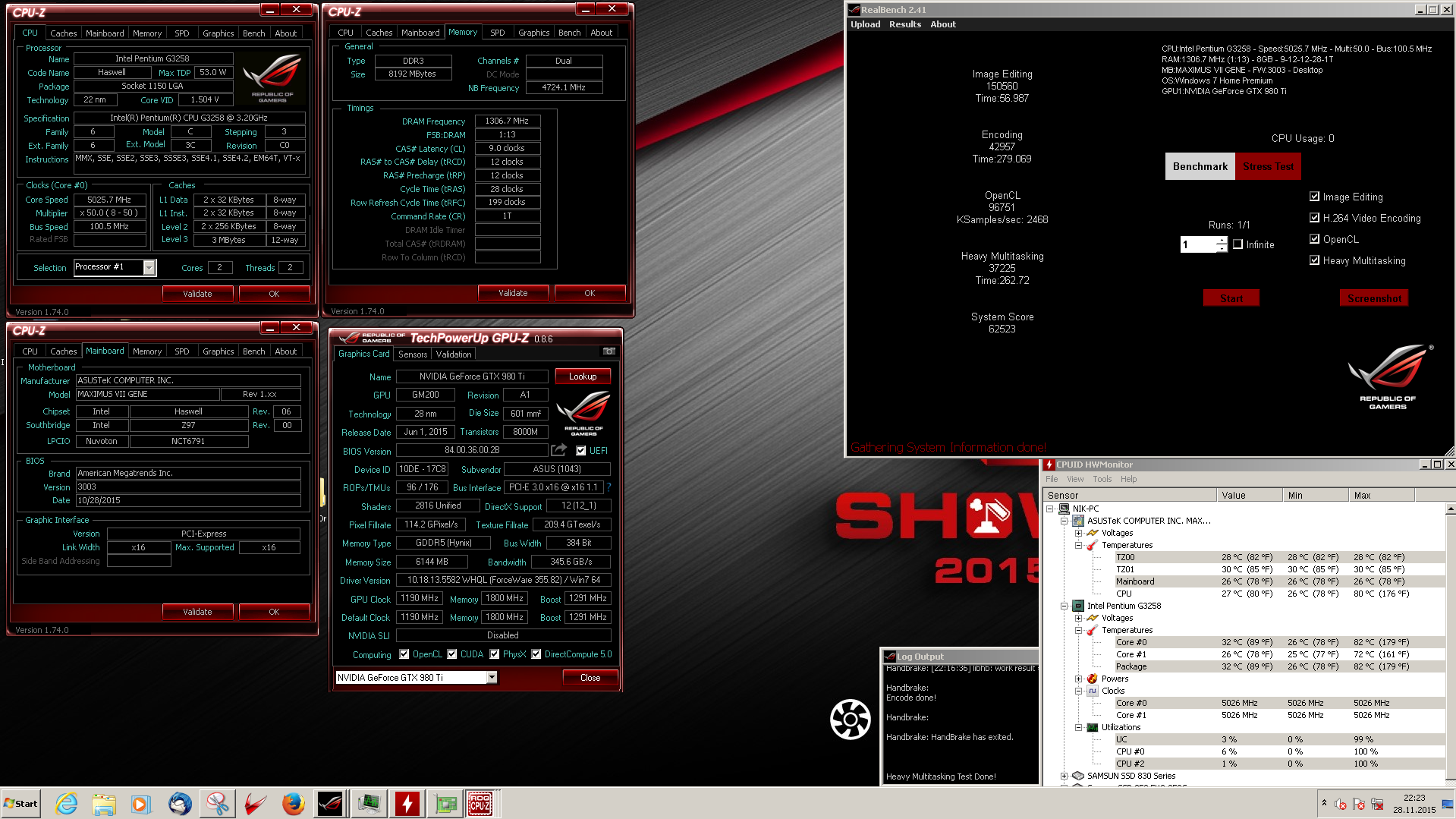1456x819 pixels.
Task: Click Validate in the CPU-Z Memory window
Action: (x=513, y=293)
